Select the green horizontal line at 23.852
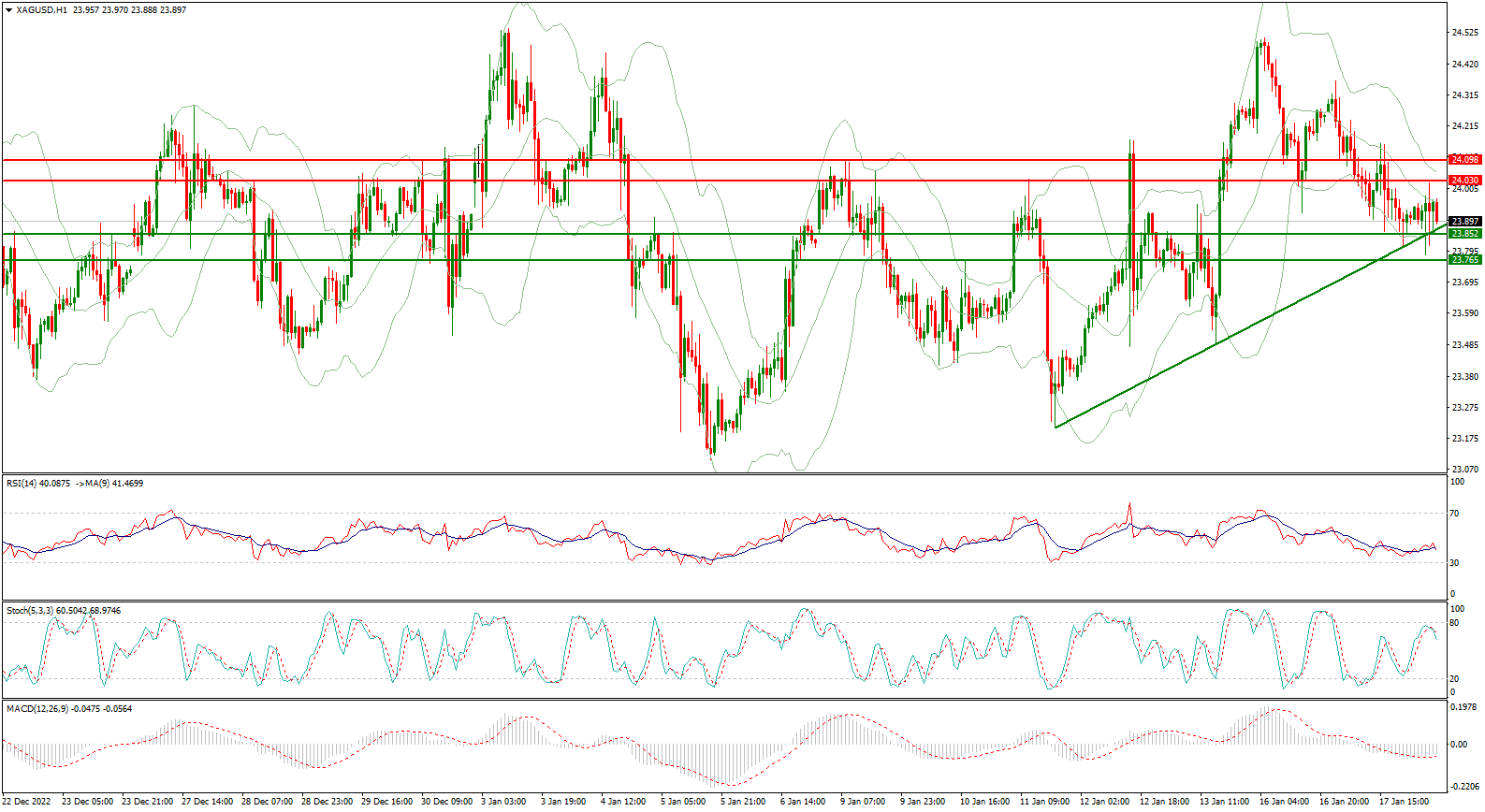This screenshot has height=812, width=1485. [x=724, y=234]
